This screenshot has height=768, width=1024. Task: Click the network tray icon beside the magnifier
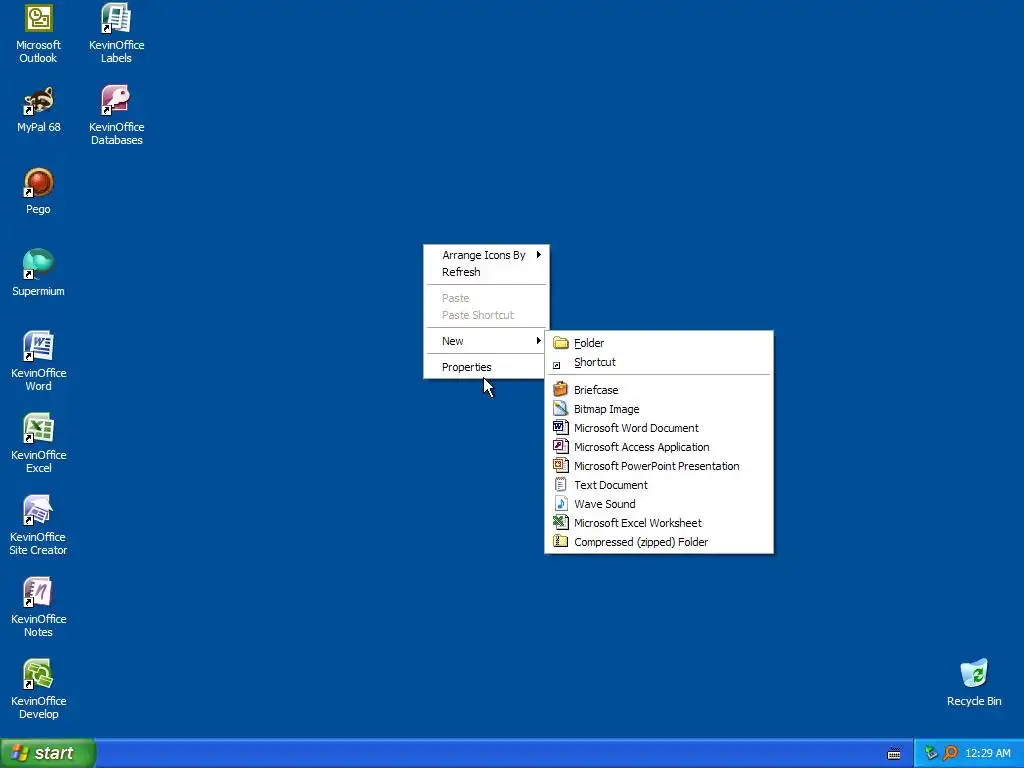pyautogui.click(x=931, y=753)
